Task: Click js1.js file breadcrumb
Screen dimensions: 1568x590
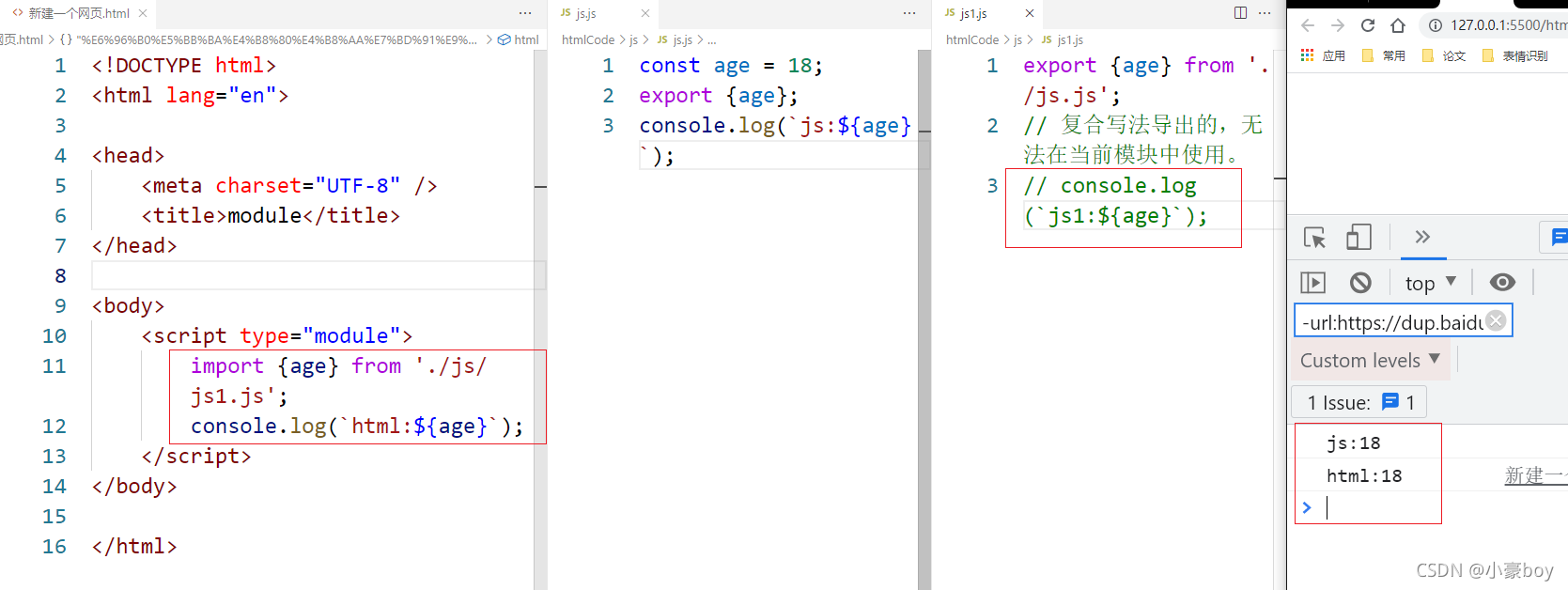Action: [1063, 39]
